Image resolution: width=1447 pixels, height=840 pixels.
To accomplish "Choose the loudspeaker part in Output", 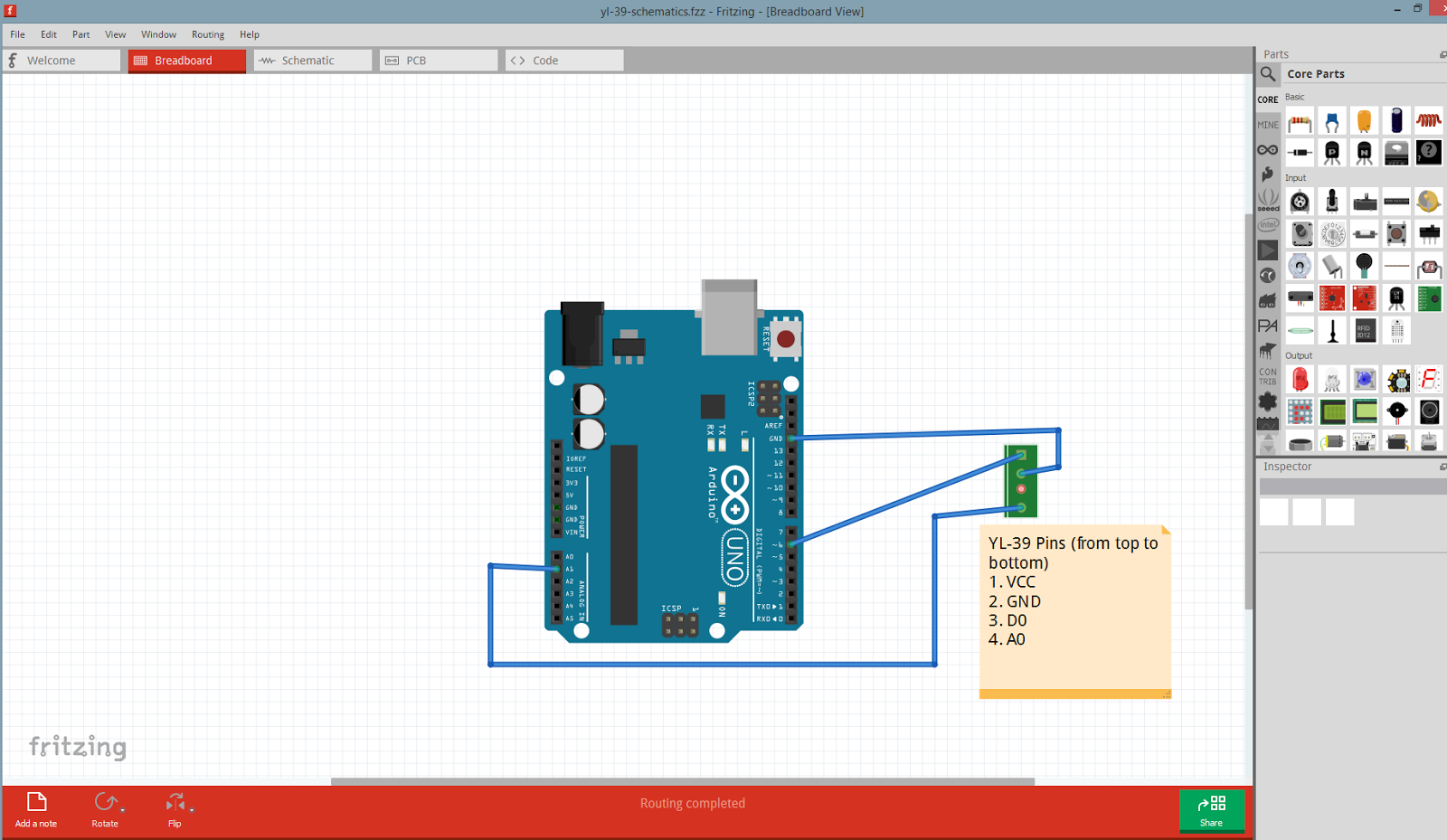I will (1429, 412).
